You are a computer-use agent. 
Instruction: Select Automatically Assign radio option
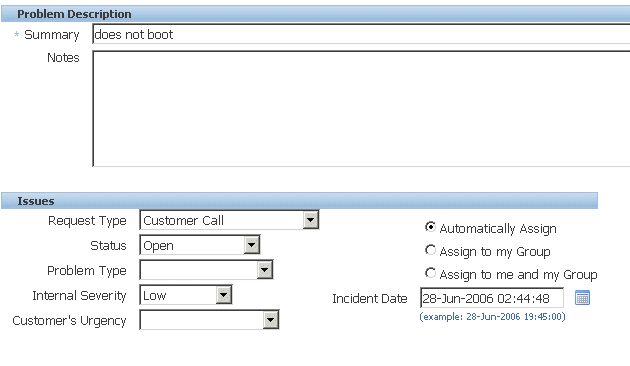coord(430,227)
